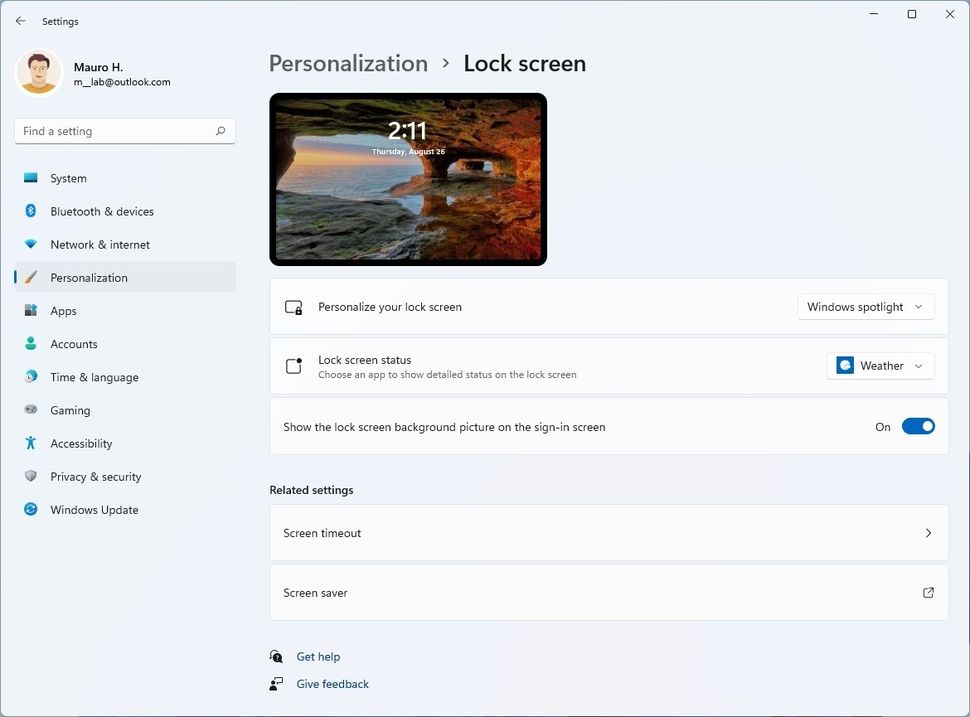Click the Privacy & security shield icon
The image size is (970, 717).
click(x=31, y=476)
